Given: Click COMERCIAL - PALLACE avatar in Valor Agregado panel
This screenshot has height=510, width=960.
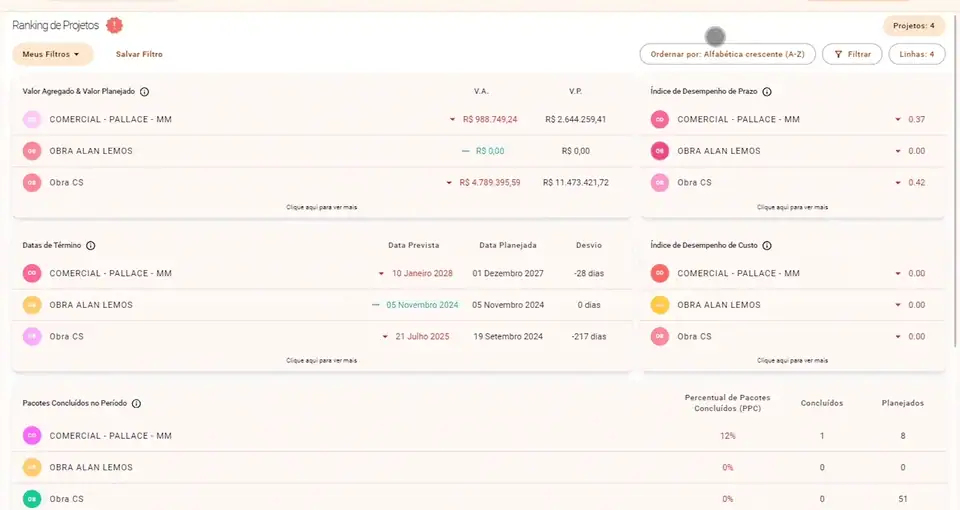Looking at the screenshot, I should (x=32, y=119).
